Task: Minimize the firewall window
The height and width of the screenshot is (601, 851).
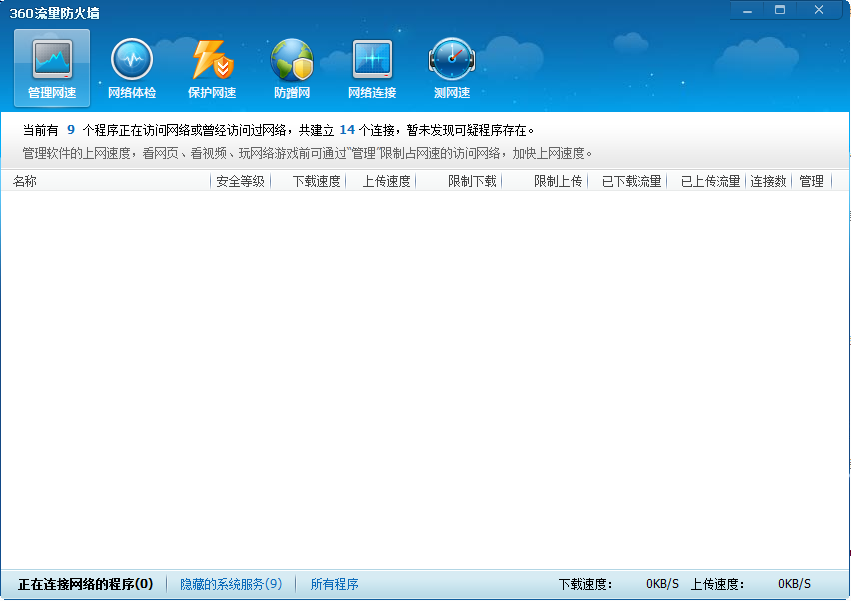Action: (x=747, y=10)
